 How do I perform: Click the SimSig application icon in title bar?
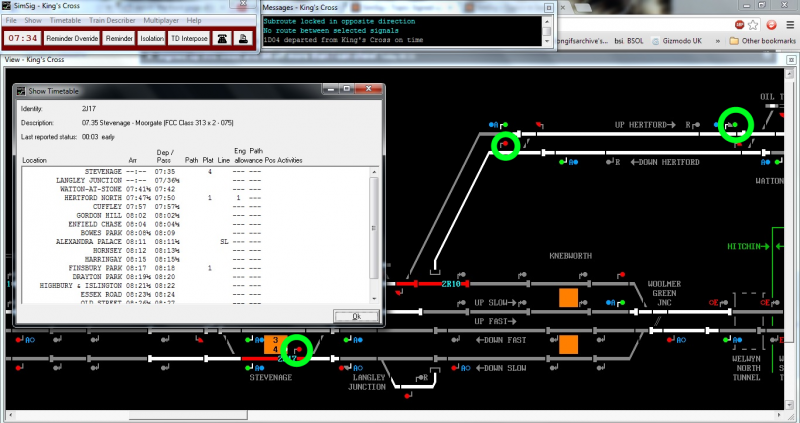[x=7, y=5]
